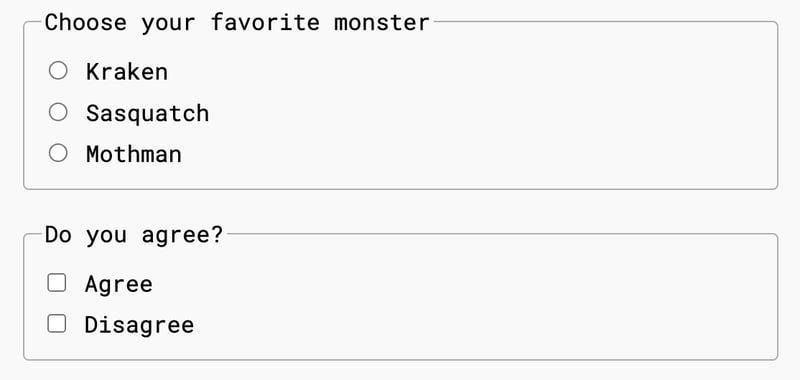
Task: Pick the Mothman radio circle
Action: click(58, 153)
